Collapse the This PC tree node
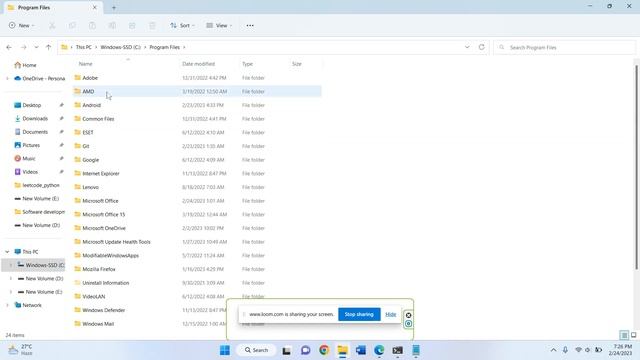The image size is (640, 360). 7,252
